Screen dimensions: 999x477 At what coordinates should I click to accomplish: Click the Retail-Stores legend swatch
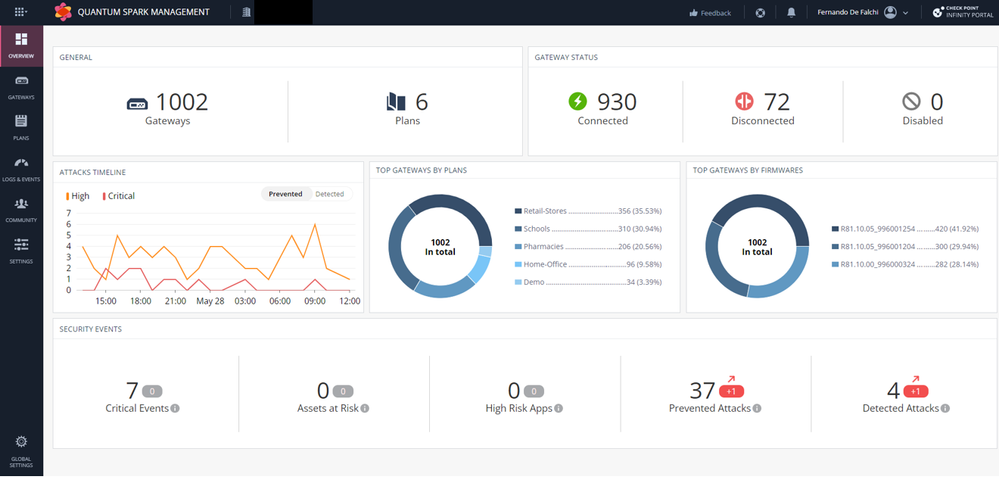[x=518, y=211]
